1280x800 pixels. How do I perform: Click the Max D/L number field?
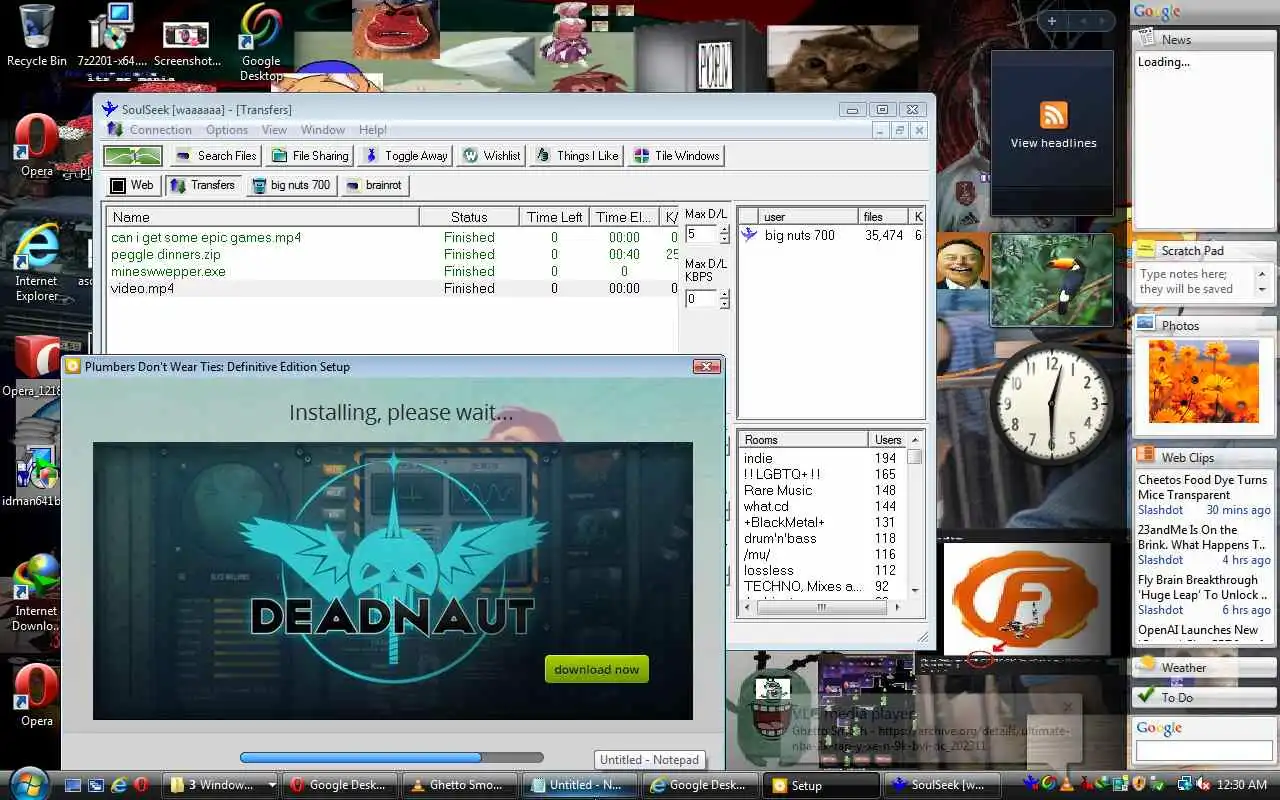click(x=701, y=235)
